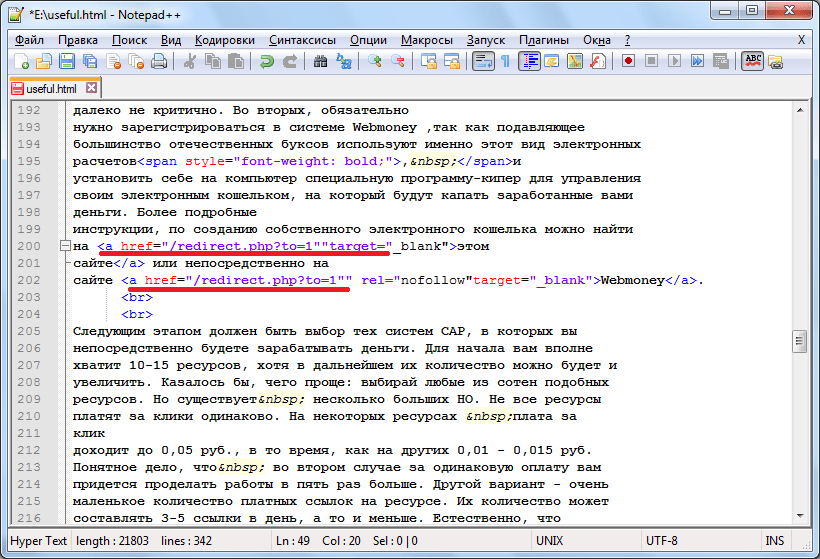Click the vertical scrollbar thumb
This screenshot has width=820, height=559.
(799, 342)
